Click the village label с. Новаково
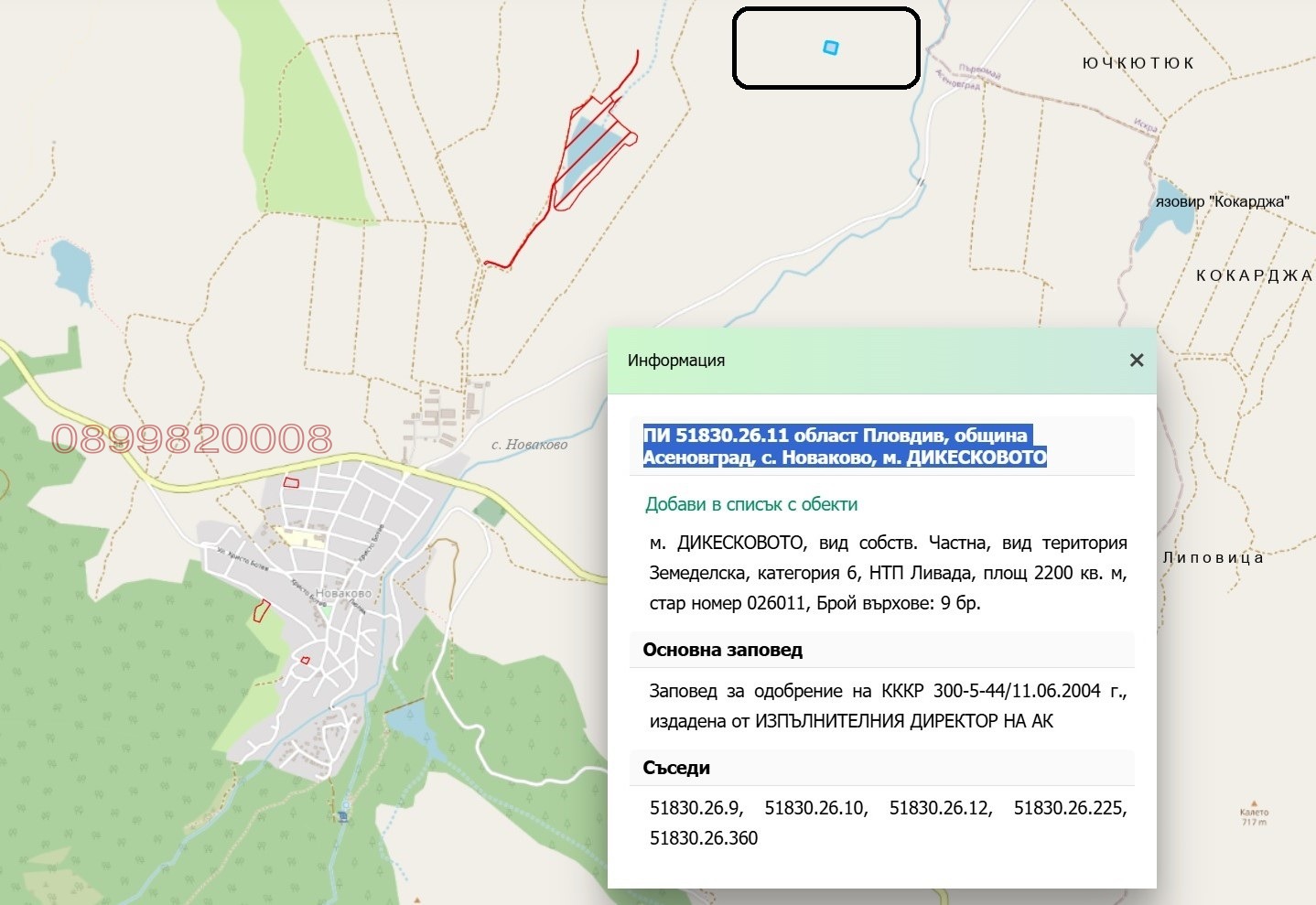The image size is (1316, 905). point(527,446)
